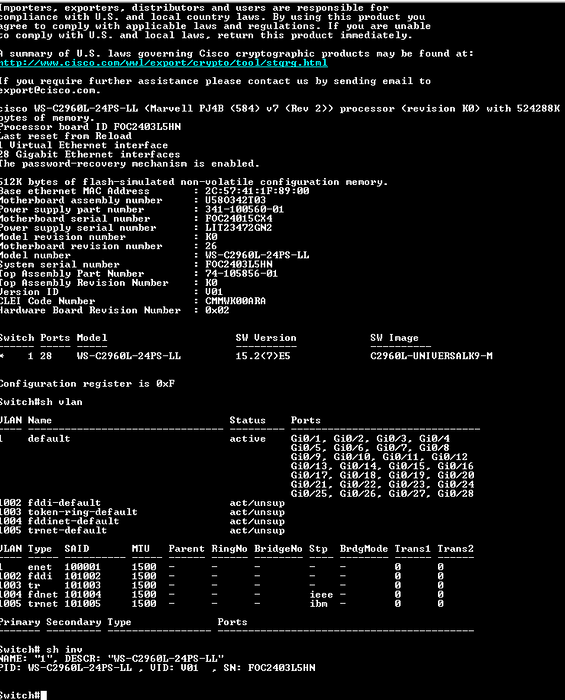Click the SAID column header

(x=77, y=549)
